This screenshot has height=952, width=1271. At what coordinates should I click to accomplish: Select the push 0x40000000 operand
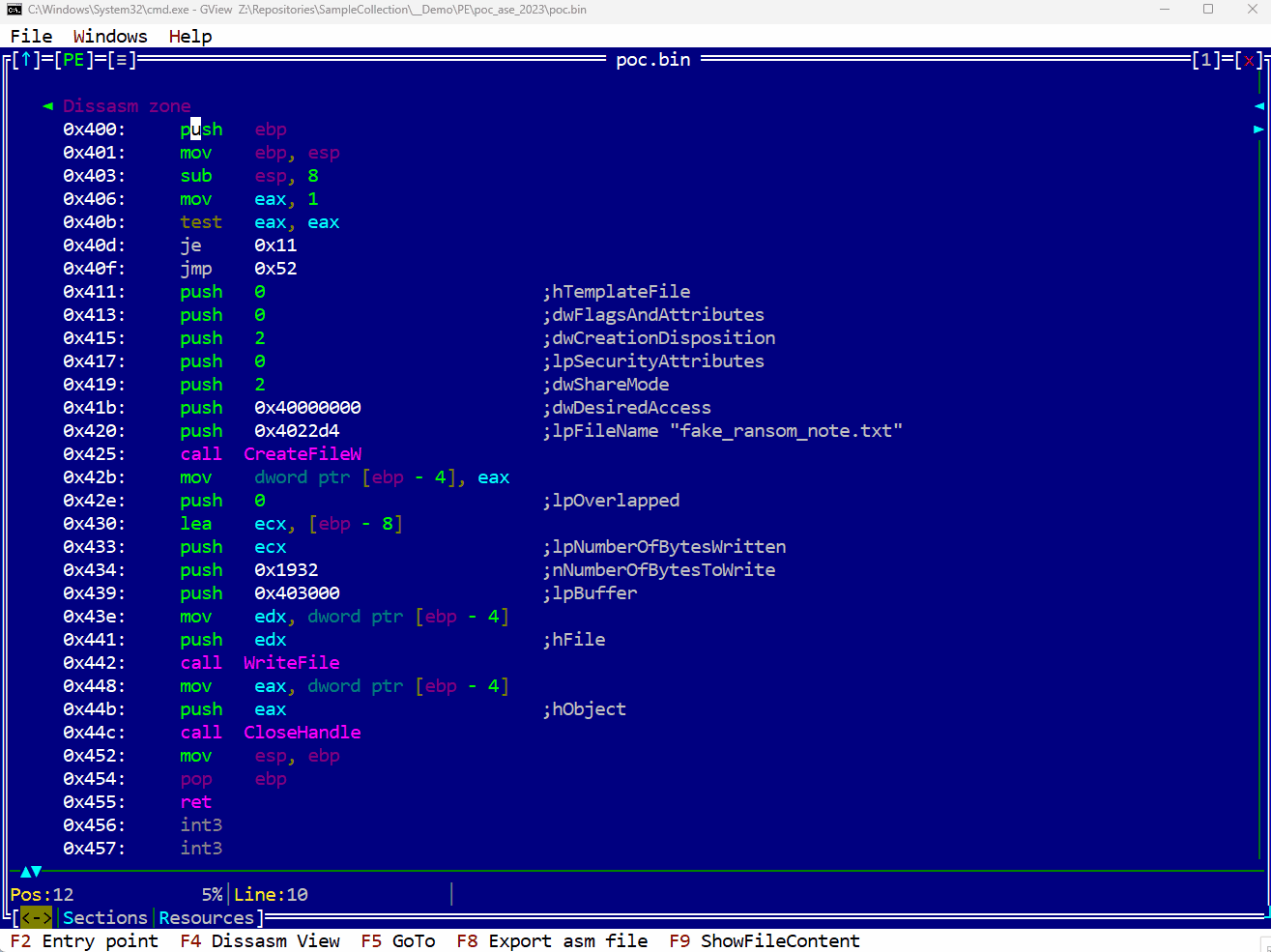307,408
